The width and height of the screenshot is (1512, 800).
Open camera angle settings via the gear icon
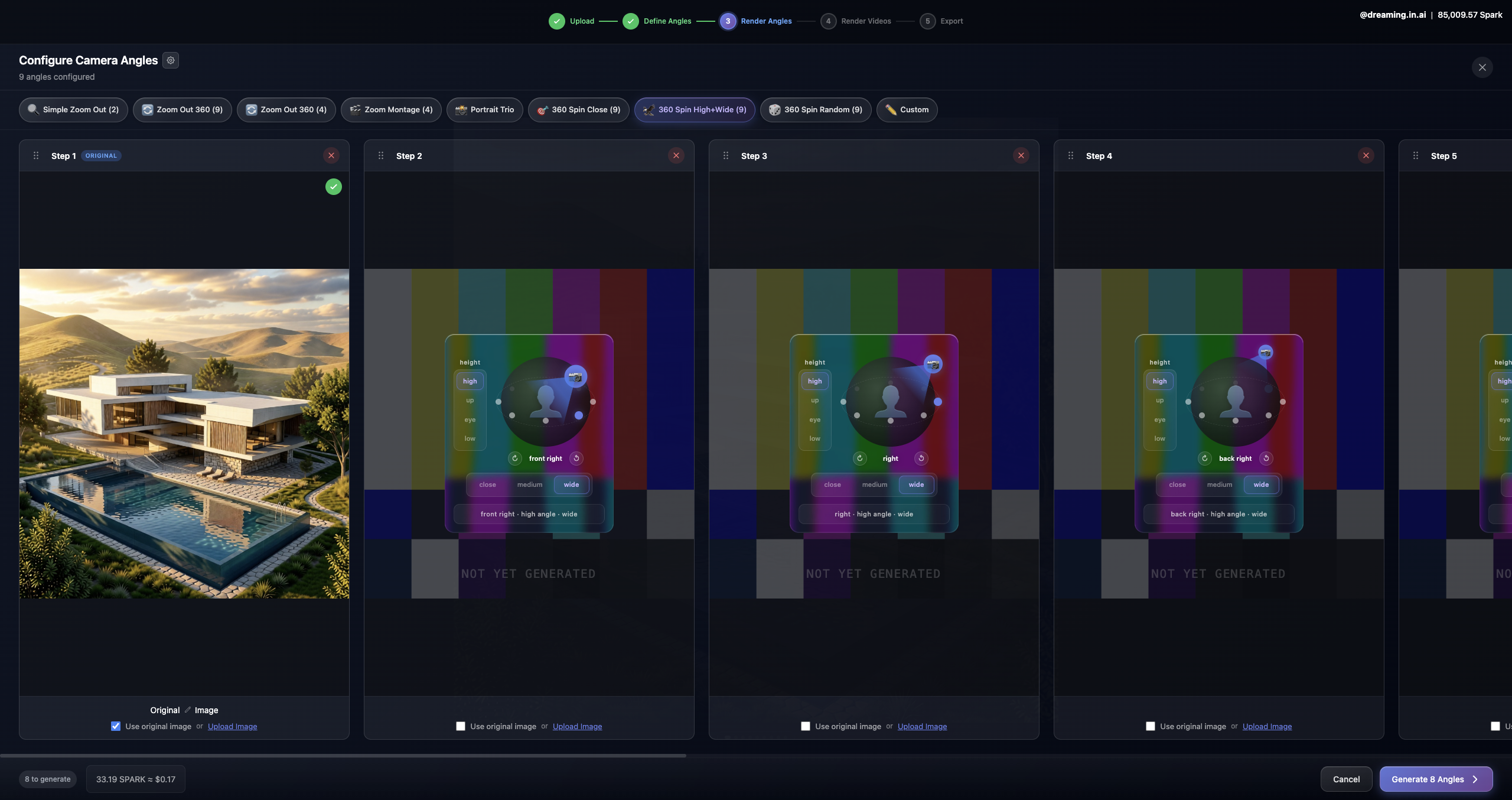170,60
